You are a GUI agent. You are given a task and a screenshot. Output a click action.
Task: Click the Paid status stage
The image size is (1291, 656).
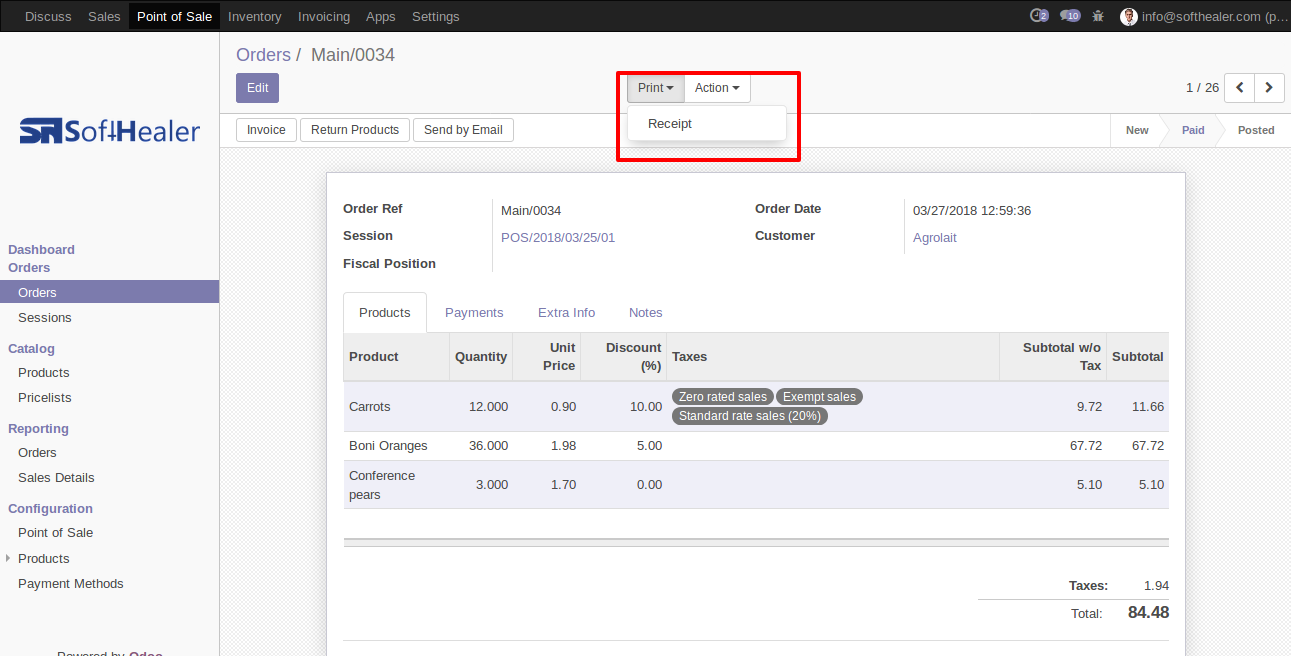[1193, 130]
